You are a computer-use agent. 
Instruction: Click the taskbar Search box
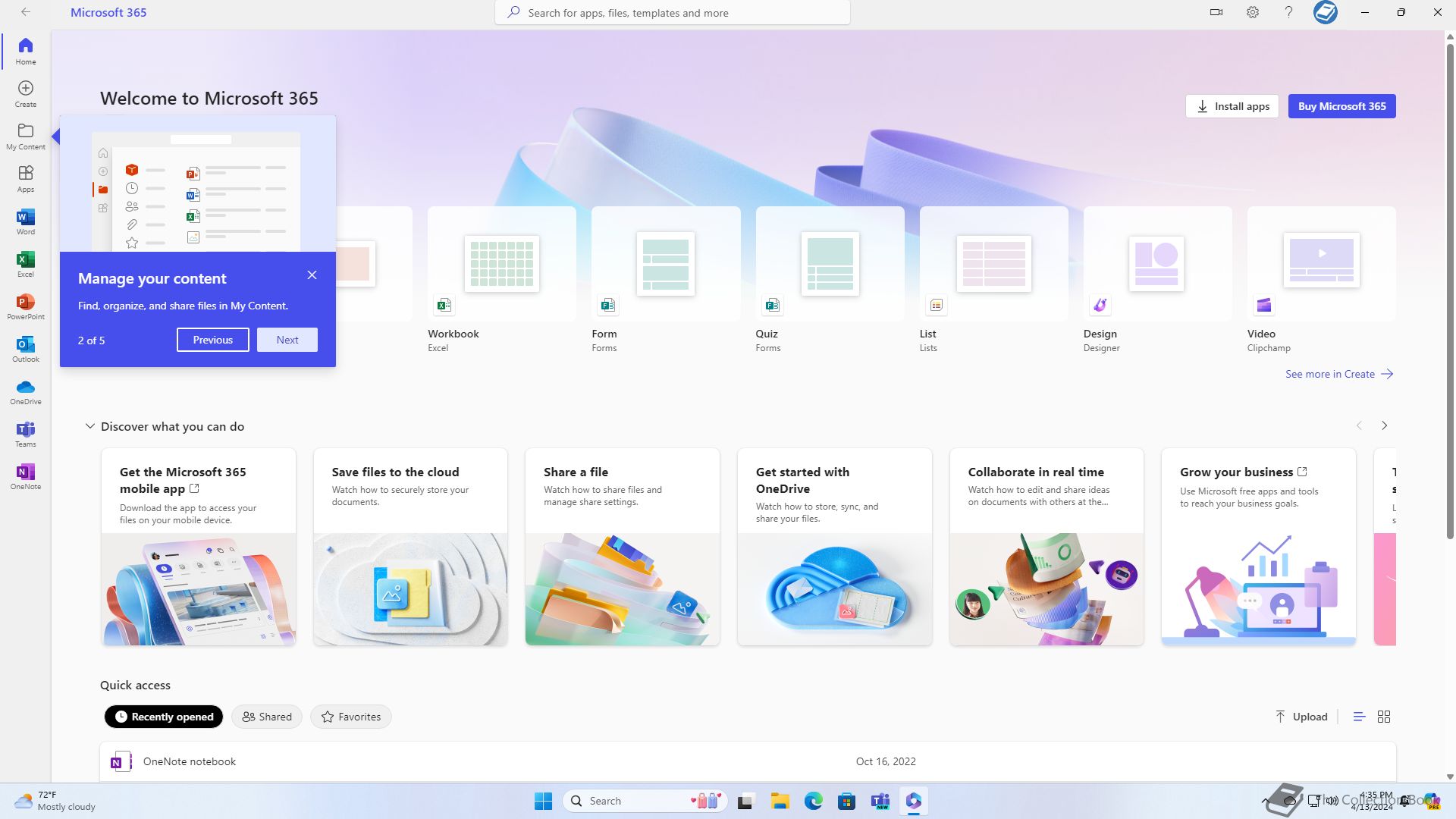coord(645,801)
